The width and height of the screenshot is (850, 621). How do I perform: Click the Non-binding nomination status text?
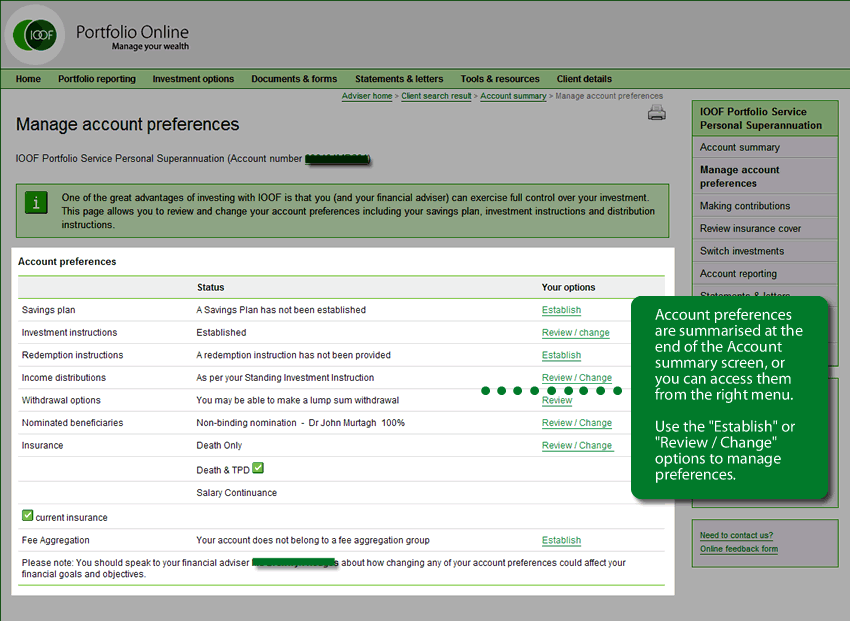coord(300,423)
